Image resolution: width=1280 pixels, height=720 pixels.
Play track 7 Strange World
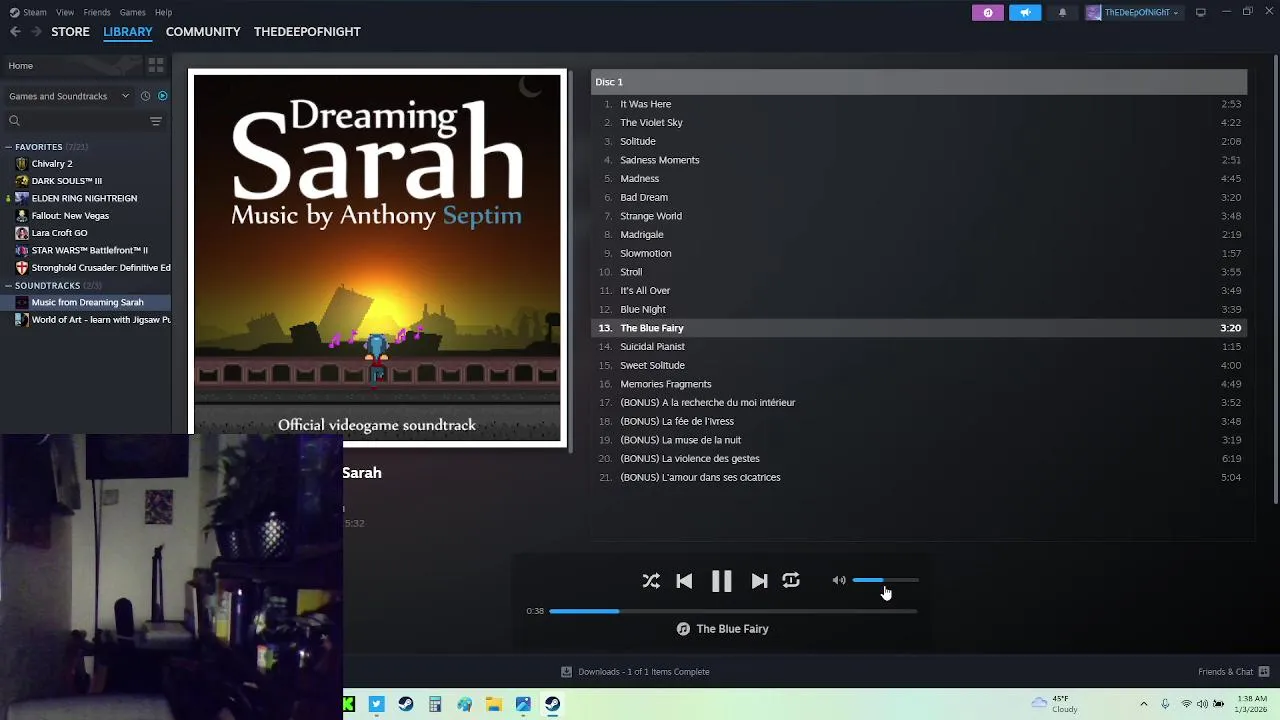[919, 216]
